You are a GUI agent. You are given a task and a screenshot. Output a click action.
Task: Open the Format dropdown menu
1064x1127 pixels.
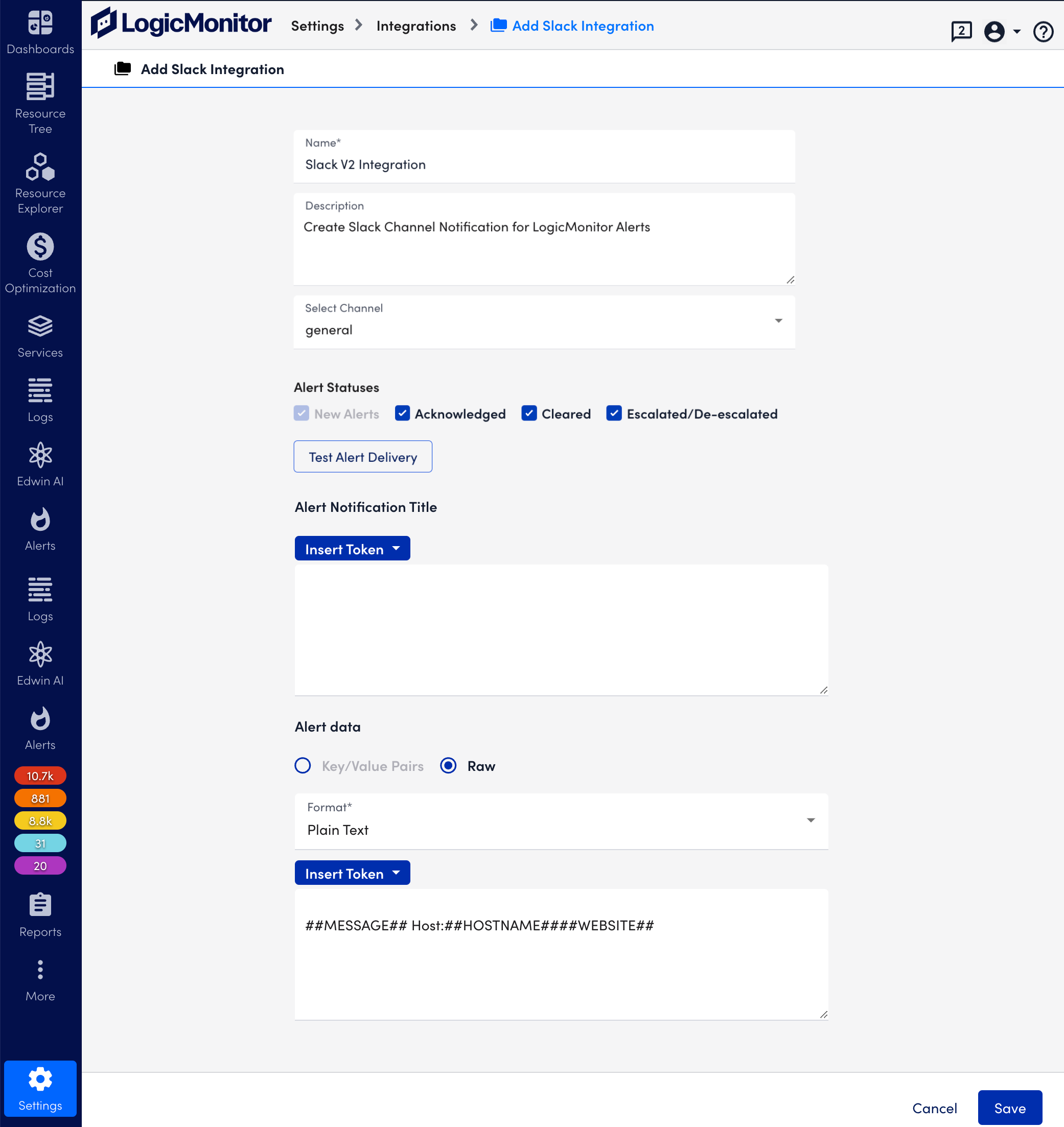pyautogui.click(x=562, y=821)
